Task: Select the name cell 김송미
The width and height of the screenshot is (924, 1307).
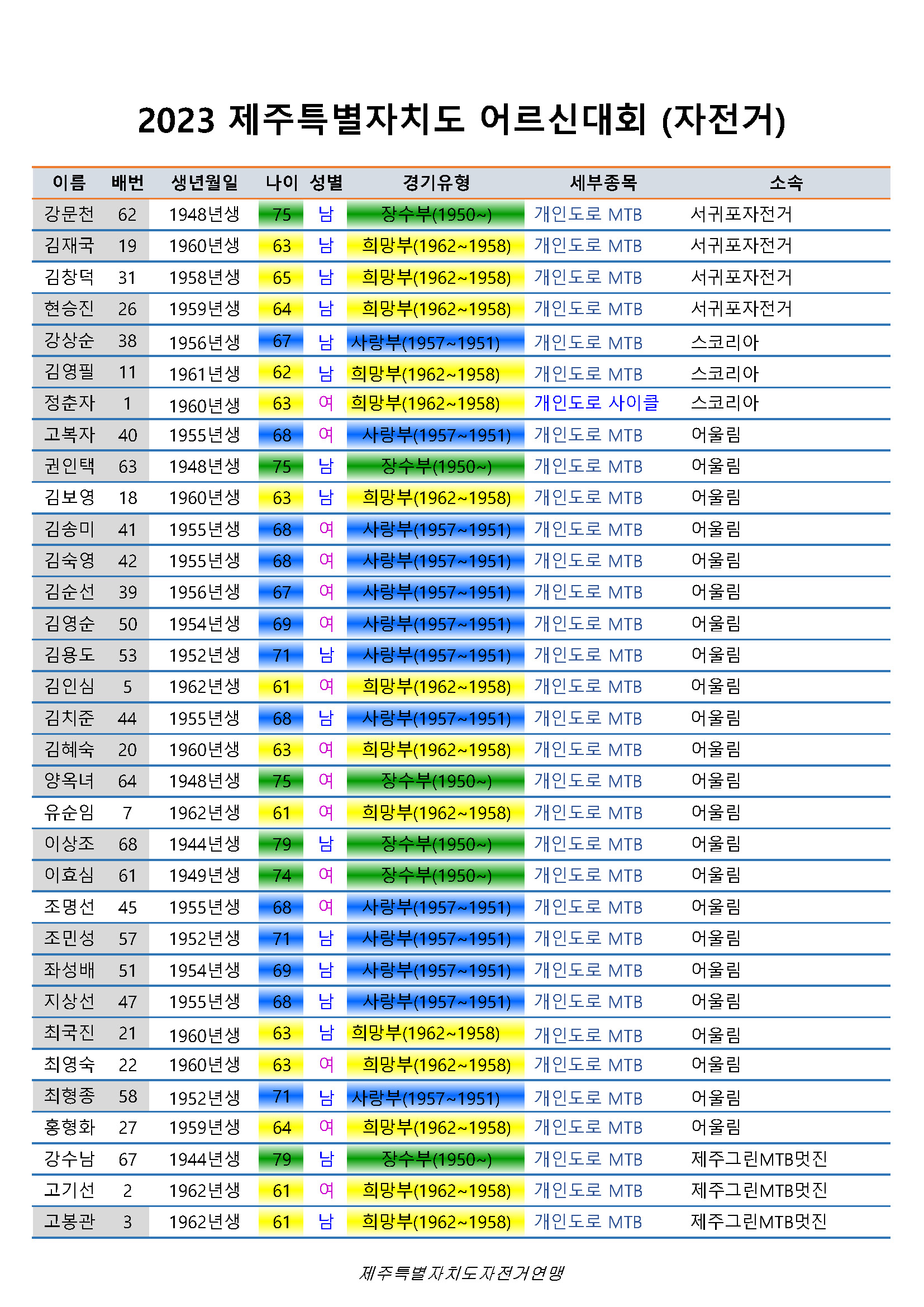Action: (69, 529)
